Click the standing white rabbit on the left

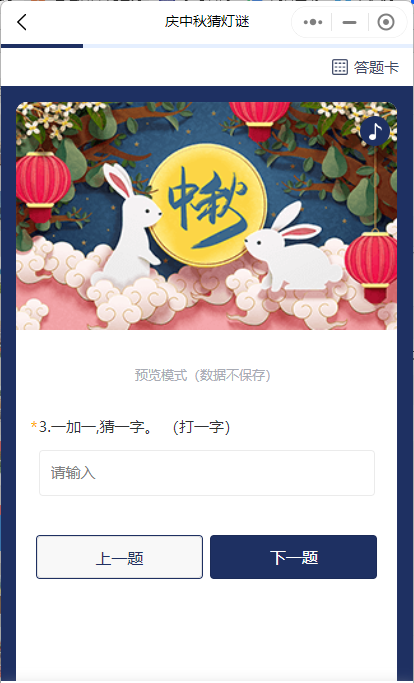pos(129,227)
